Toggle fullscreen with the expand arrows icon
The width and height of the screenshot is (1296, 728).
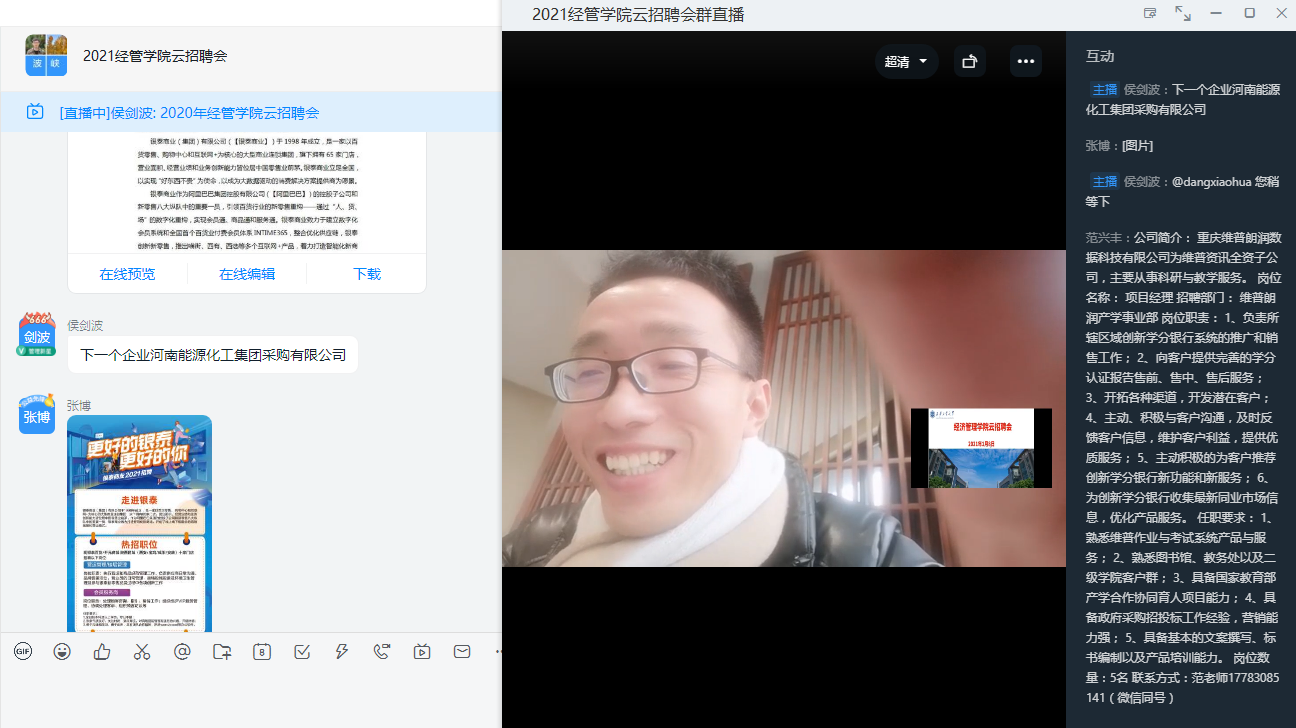click(x=1183, y=13)
